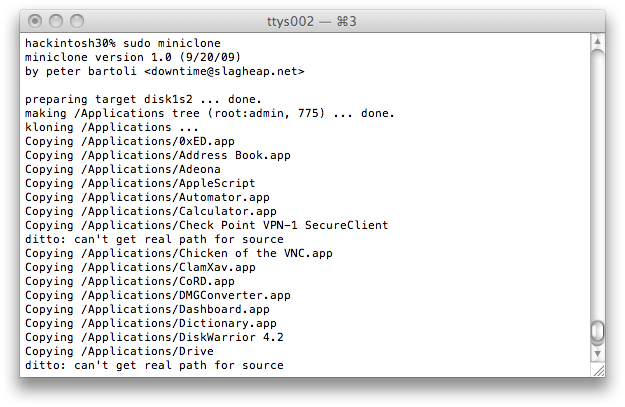Image resolution: width=625 pixels, height=407 pixels.
Task: Click the scrollbar down arrow
Action: click(x=597, y=354)
